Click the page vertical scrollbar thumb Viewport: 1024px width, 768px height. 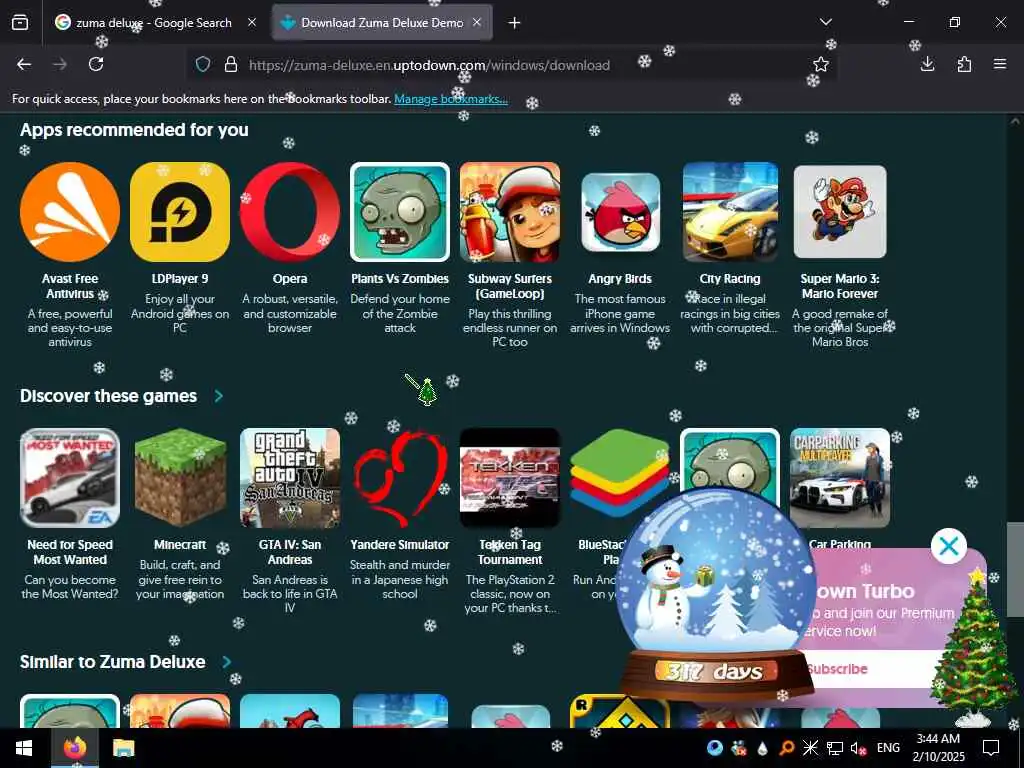pyautogui.click(x=1014, y=569)
